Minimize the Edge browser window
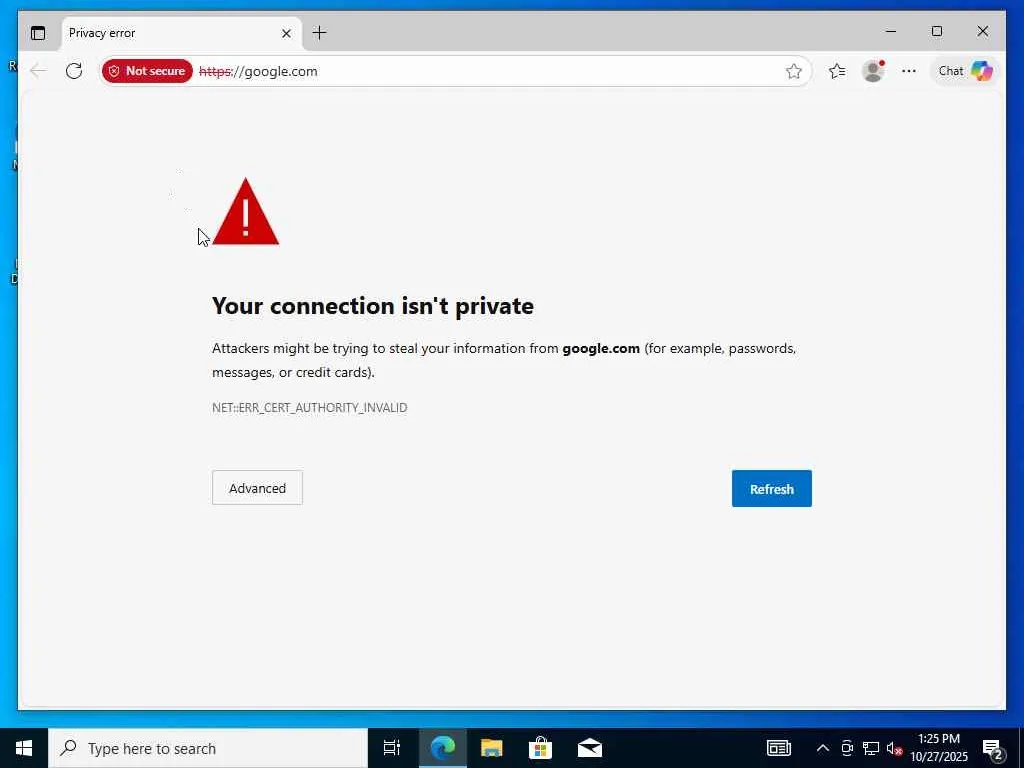Image resolution: width=1024 pixels, height=768 pixels. [x=891, y=31]
